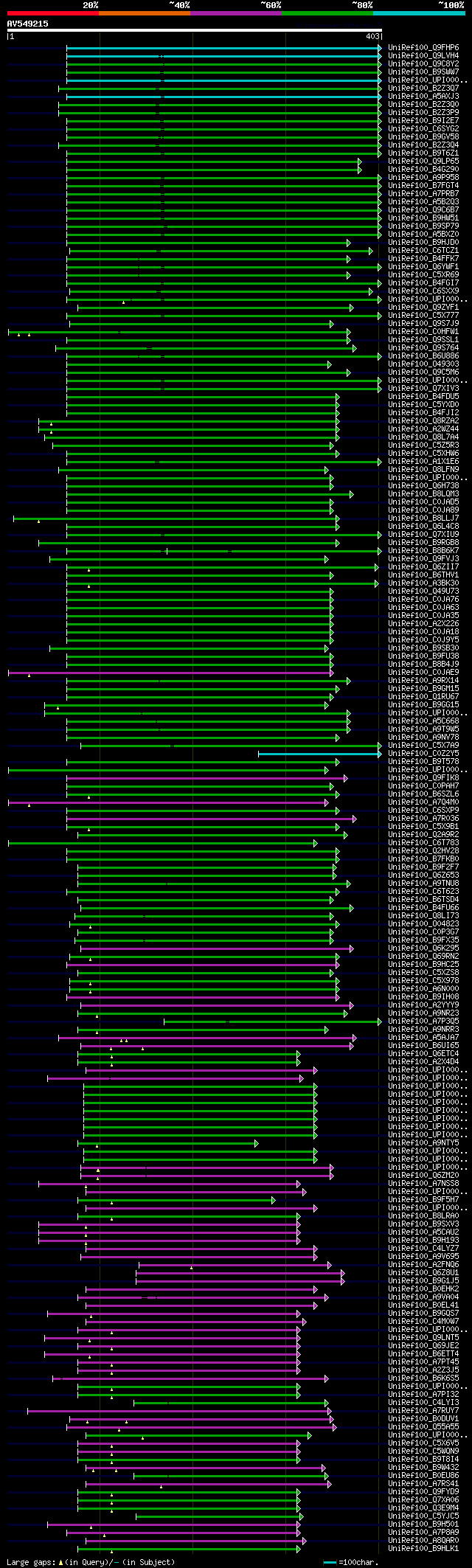Screen dimensions: 472x1568
Task: Click the UniRef100_A8QAR0 label
Action: tap(423, 1540)
